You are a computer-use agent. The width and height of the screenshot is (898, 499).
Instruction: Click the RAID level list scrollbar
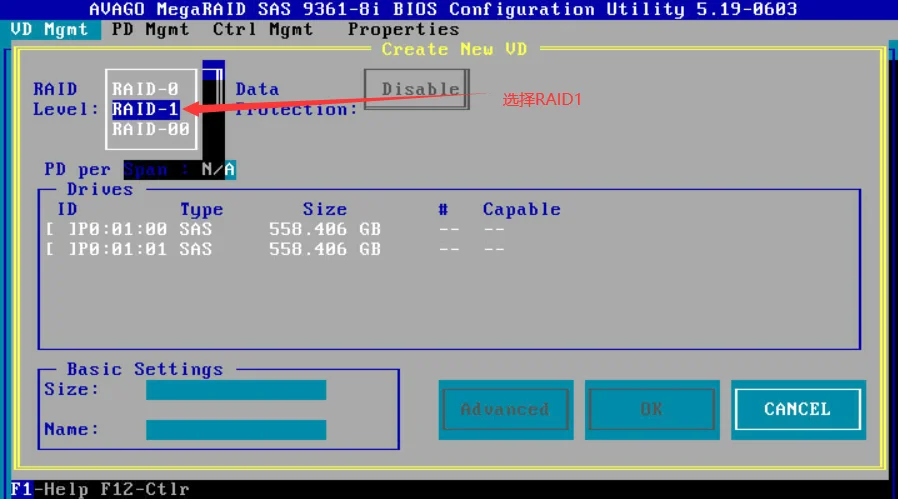(x=213, y=109)
